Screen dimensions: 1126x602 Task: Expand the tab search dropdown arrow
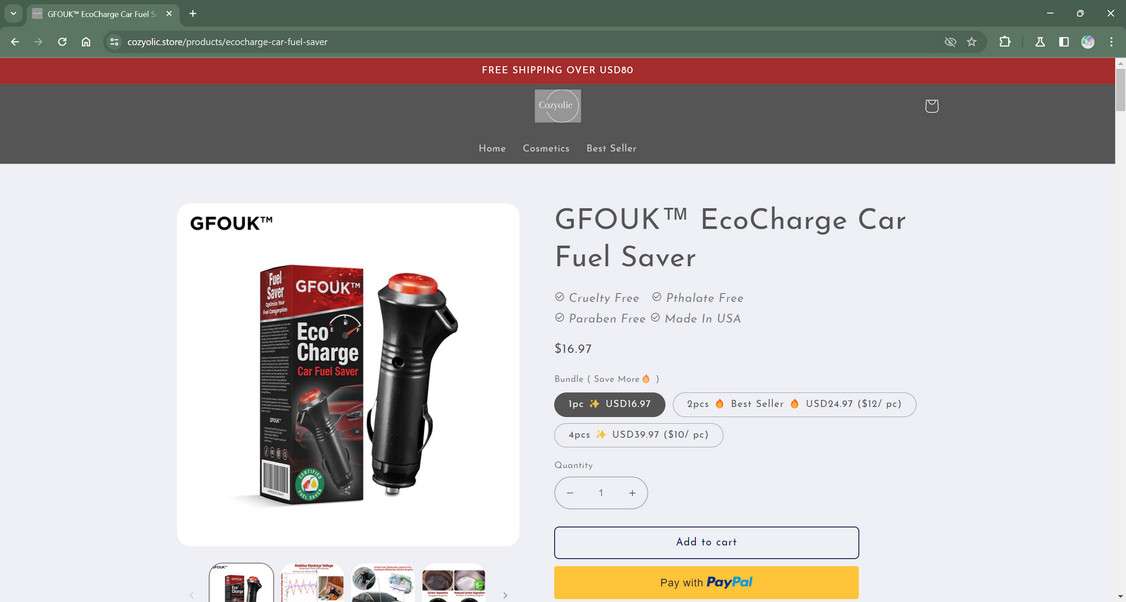[13, 13]
